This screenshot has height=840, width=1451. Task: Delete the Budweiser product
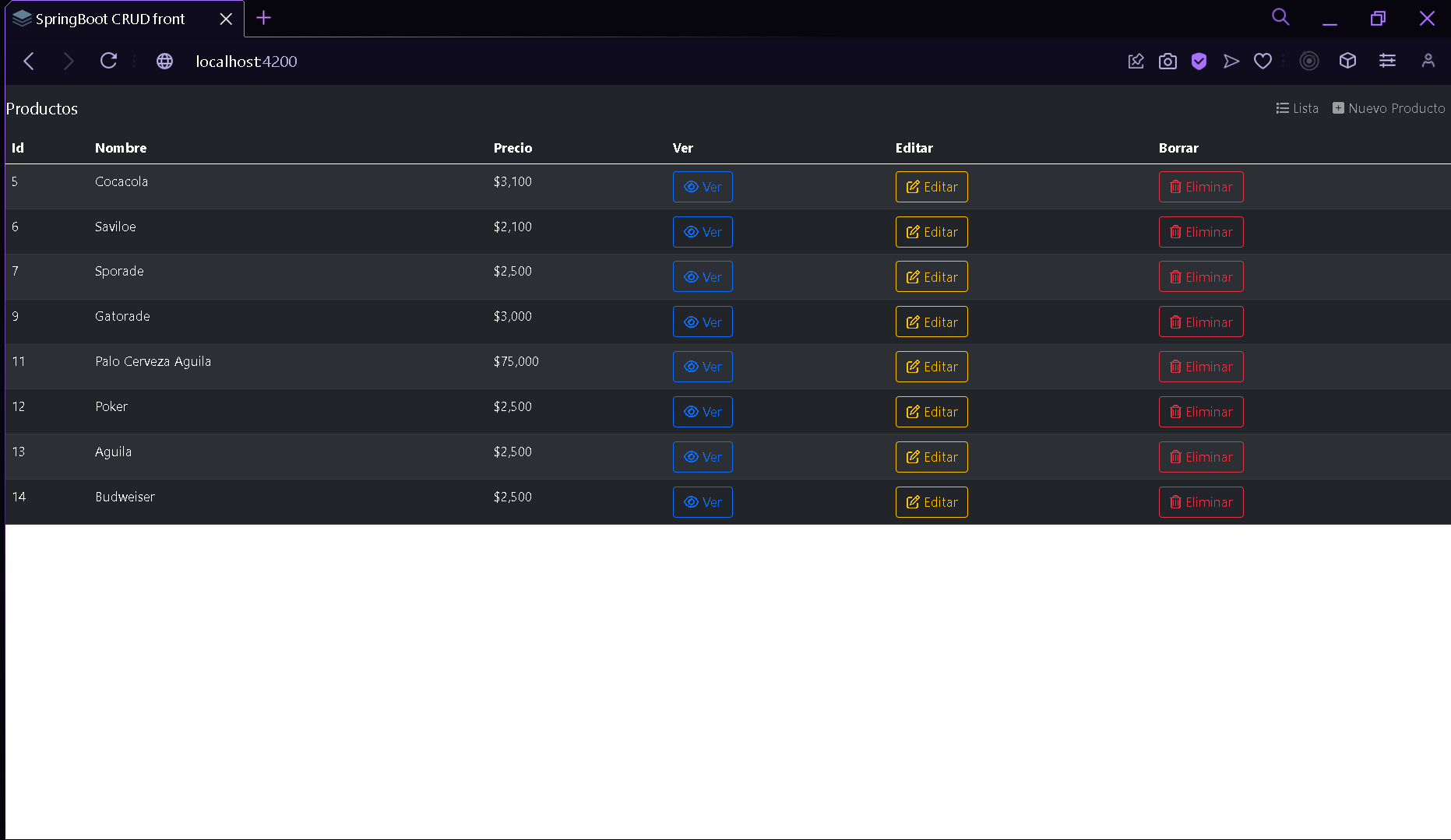click(x=1201, y=502)
